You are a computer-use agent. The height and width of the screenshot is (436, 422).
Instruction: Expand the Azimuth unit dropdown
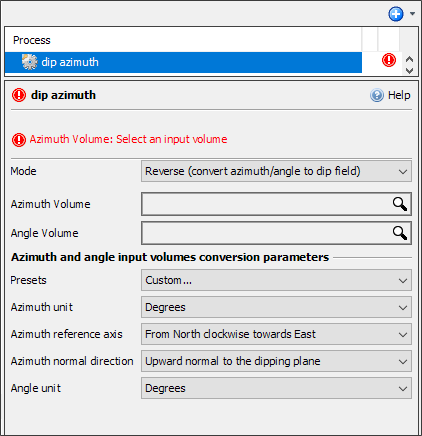click(276, 307)
